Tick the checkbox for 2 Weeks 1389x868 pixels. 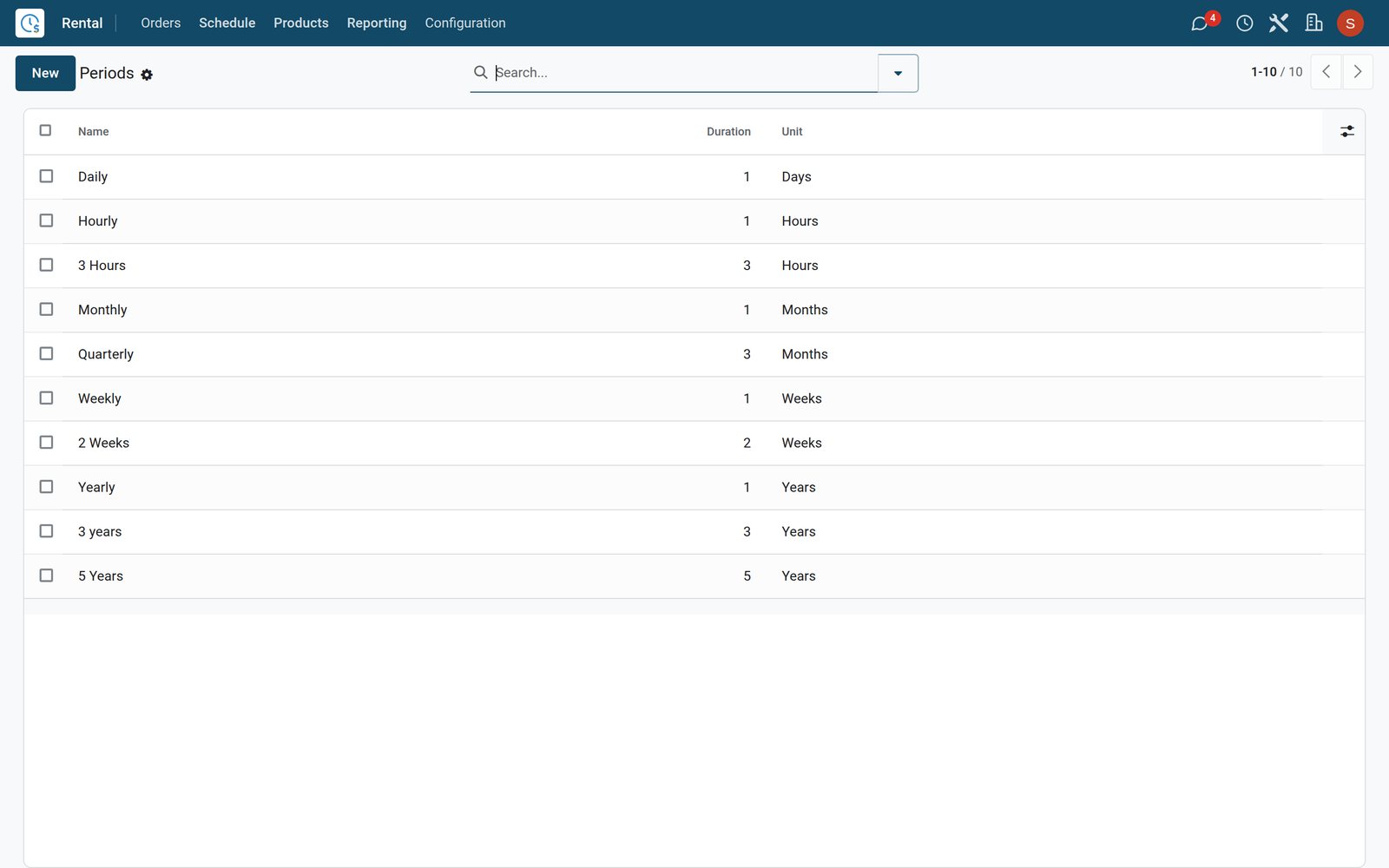click(x=46, y=442)
